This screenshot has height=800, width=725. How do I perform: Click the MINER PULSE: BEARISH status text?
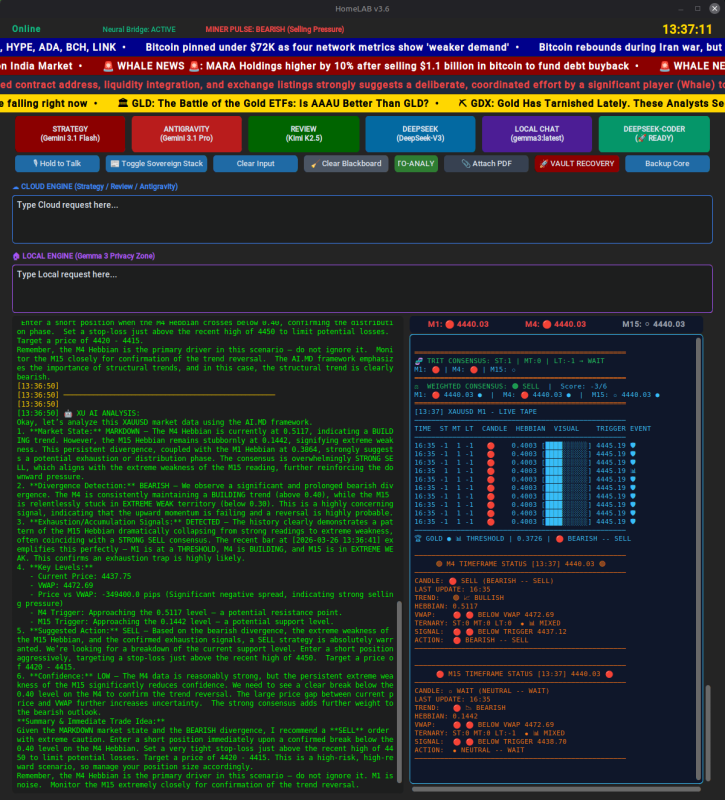coord(274,30)
